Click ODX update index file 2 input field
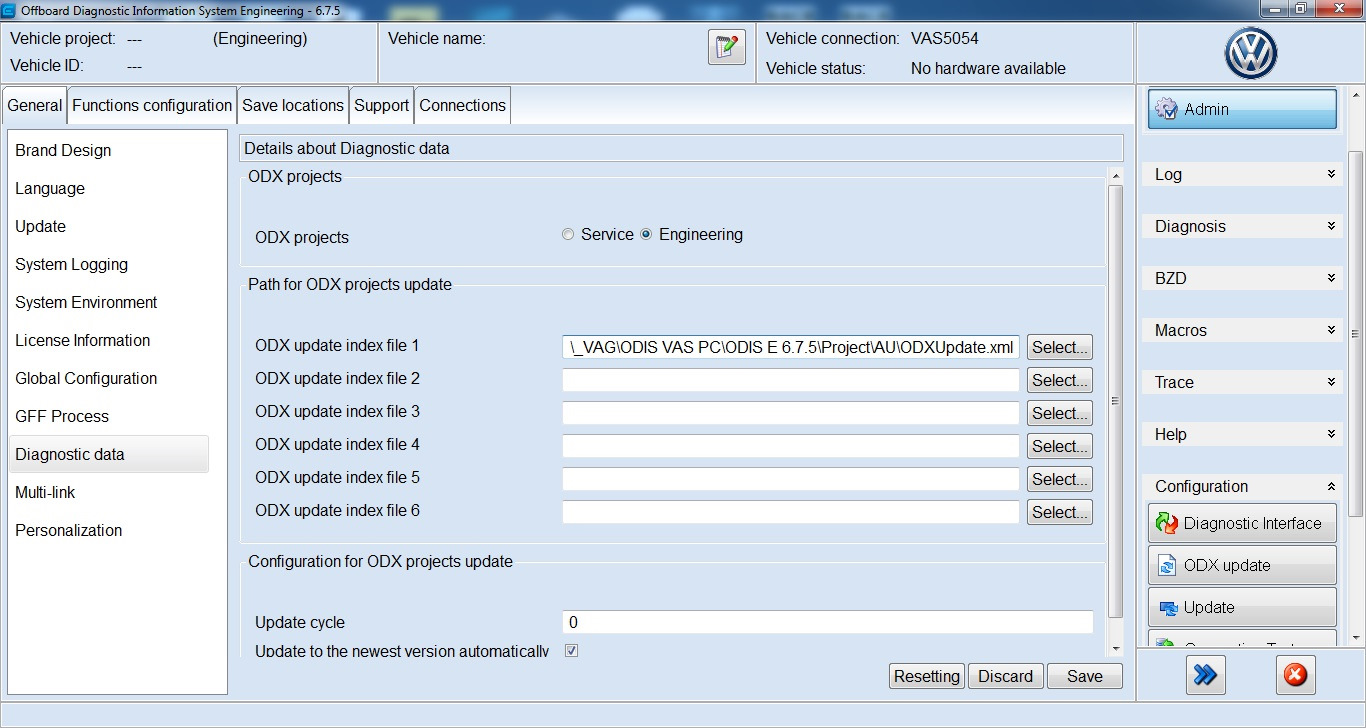1366x728 pixels. (791, 380)
